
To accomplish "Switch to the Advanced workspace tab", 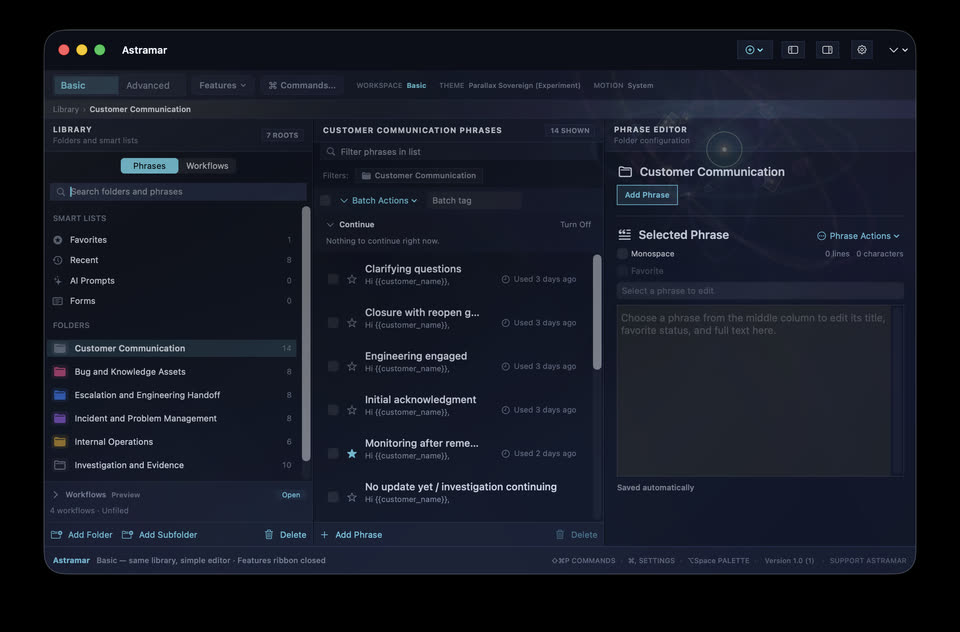I will point(148,85).
